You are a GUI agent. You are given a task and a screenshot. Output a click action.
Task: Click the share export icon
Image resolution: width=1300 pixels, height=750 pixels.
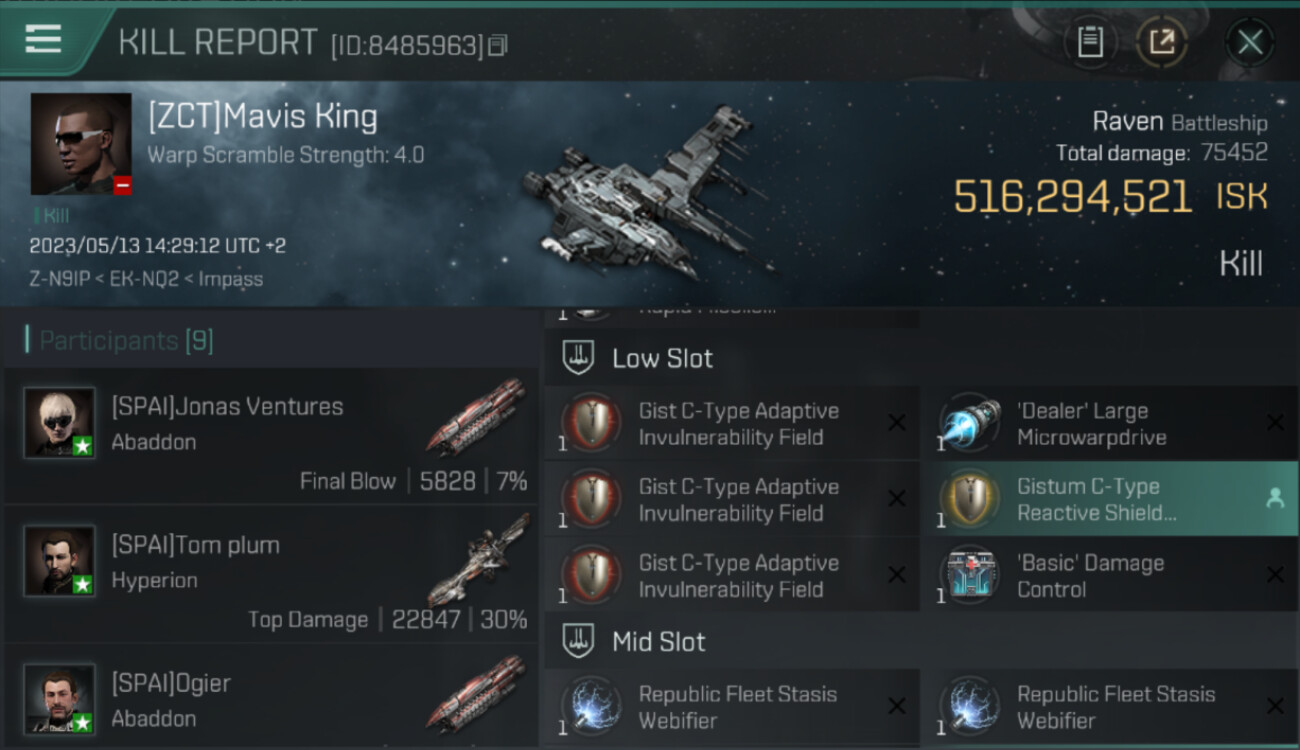click(1161, 42)
